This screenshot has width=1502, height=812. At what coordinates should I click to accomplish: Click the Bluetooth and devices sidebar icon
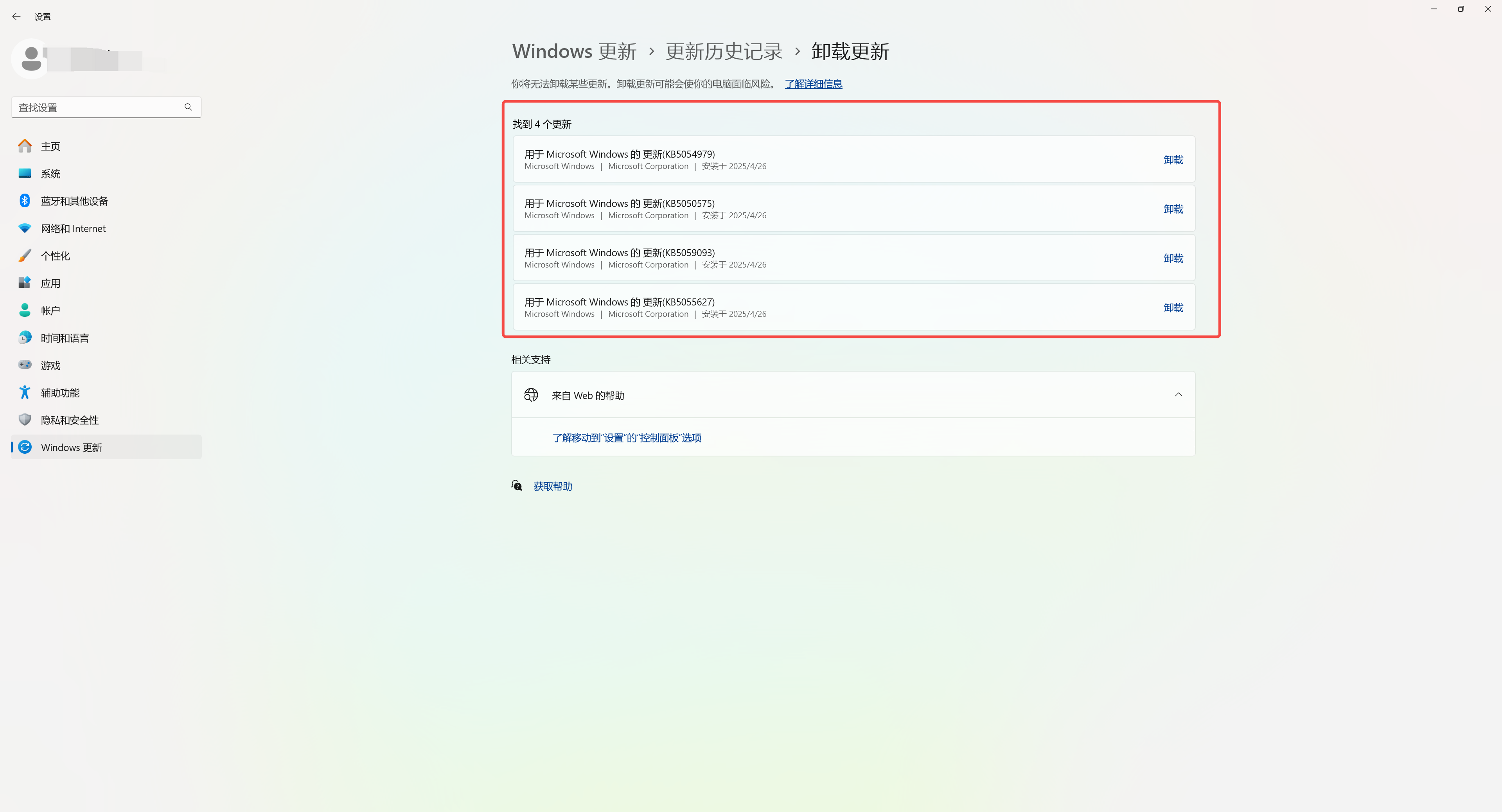pos(25,201)
